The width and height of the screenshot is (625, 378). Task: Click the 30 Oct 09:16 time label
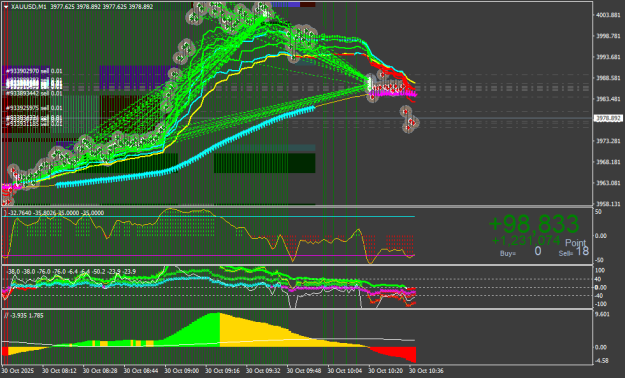coord(222,371)
